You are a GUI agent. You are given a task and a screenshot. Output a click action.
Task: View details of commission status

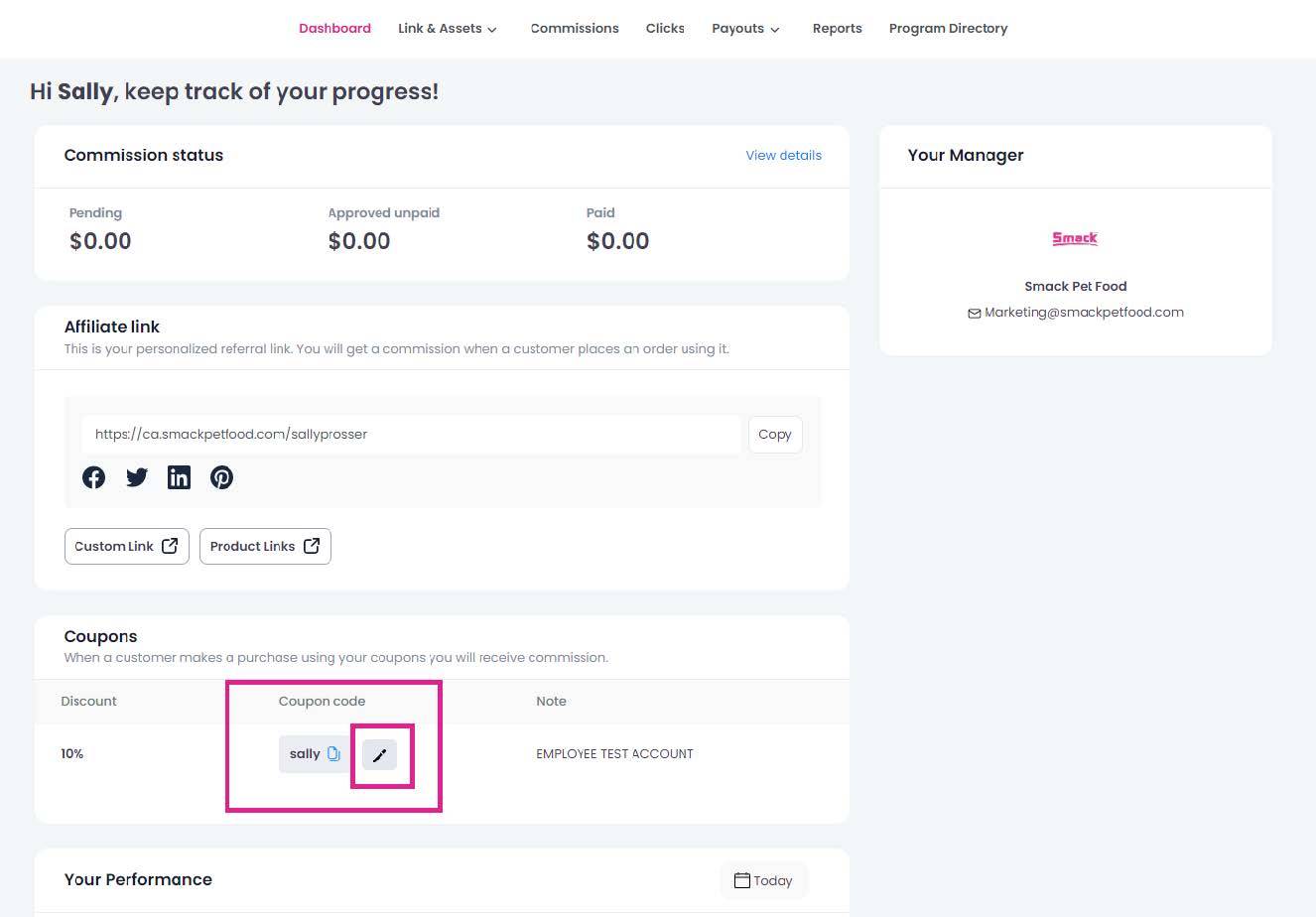coord(783,156)
